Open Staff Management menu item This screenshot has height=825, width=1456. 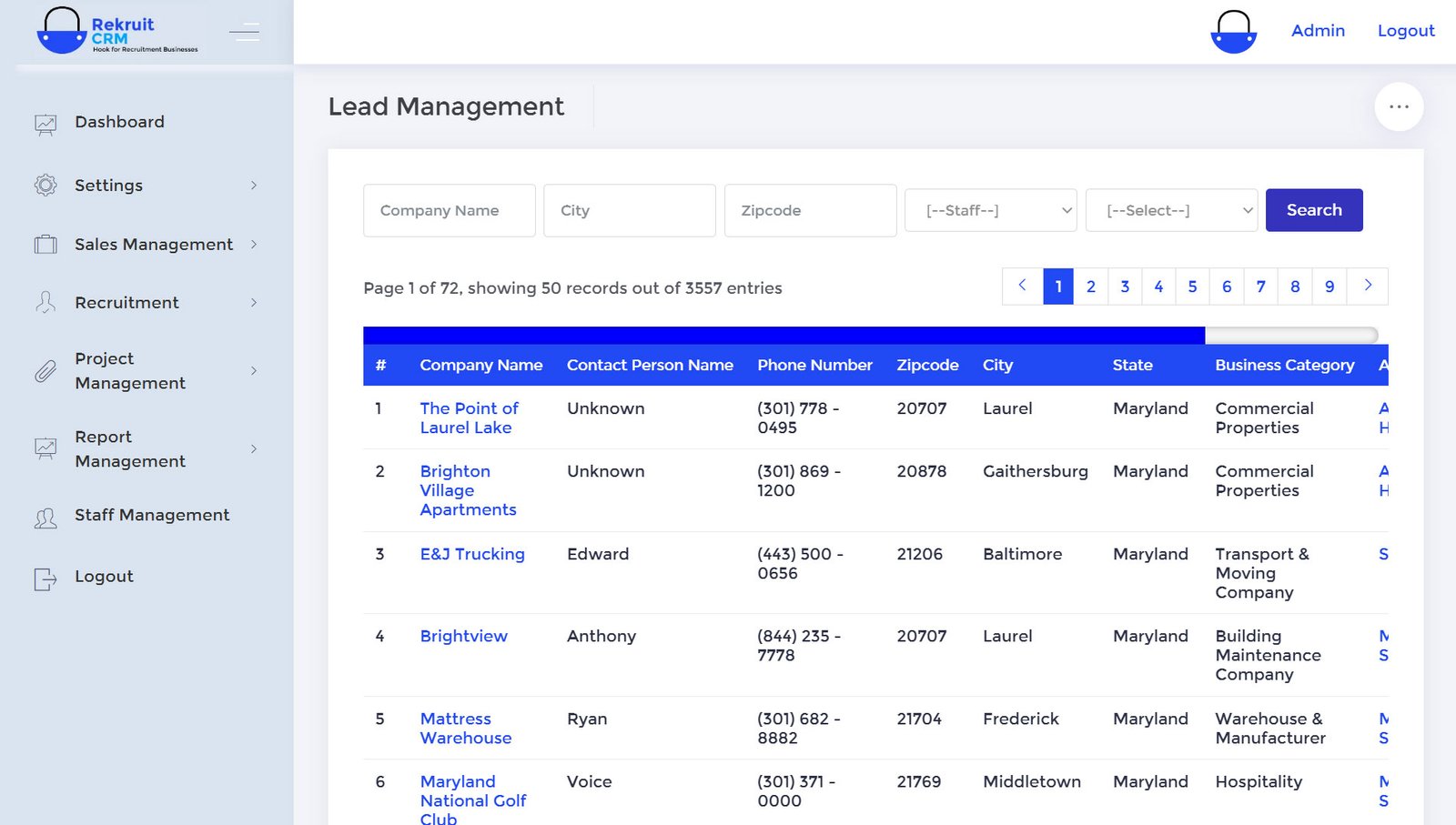(152, 515)
